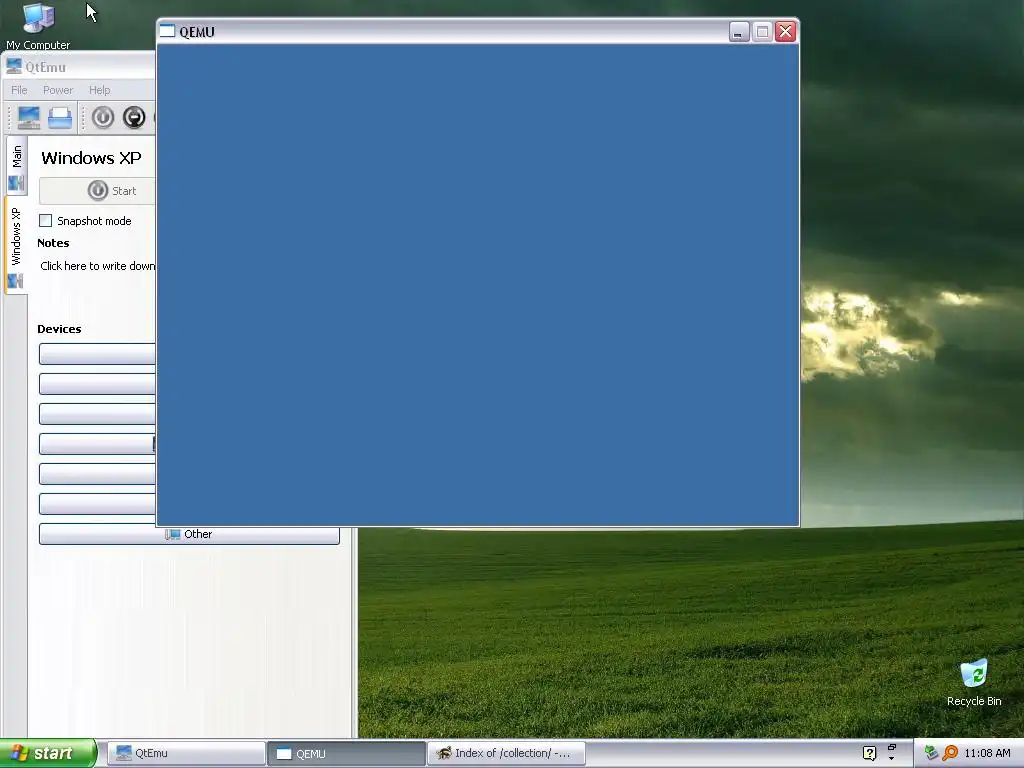Select the Windows XP vertical tab
Image resolution: width=1024 pixels, height=768 pixels.
tap(16, 246)
